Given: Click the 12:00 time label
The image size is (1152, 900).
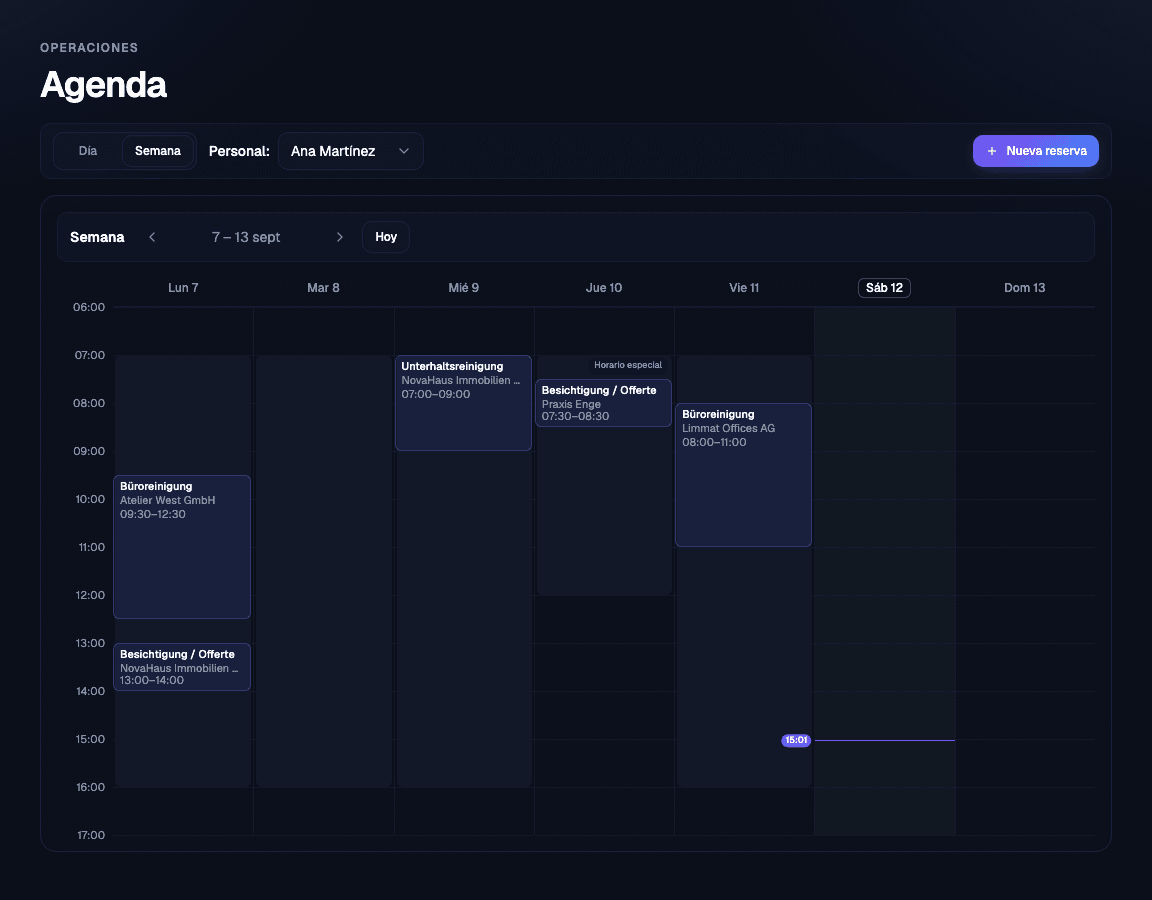Looking at the screenshot, I should coord(90,595).
